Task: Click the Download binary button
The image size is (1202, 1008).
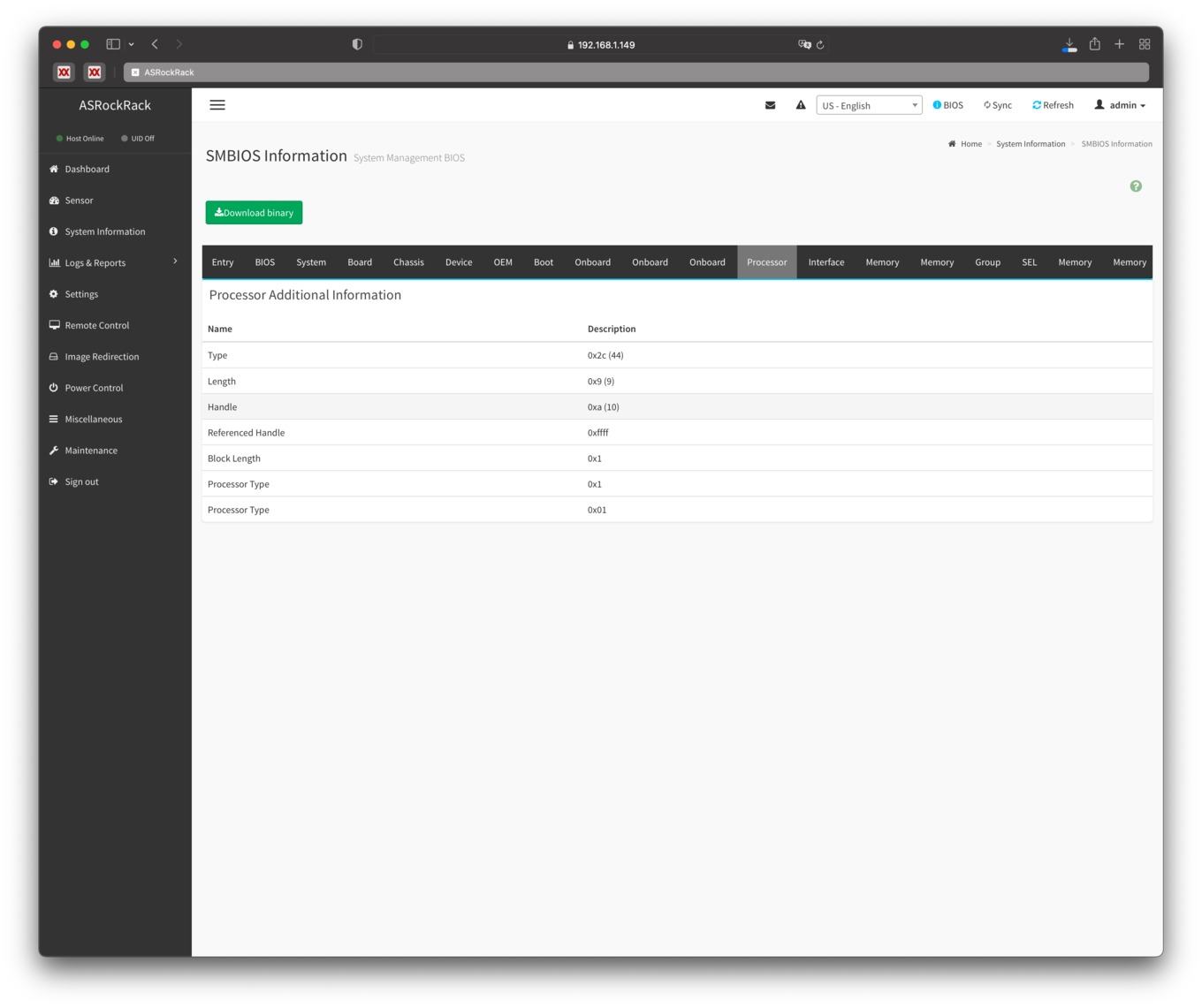Action: (254, 213)
